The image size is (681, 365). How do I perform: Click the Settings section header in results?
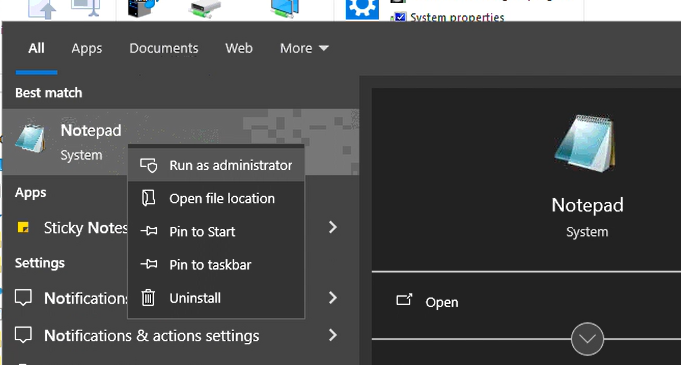40,263
